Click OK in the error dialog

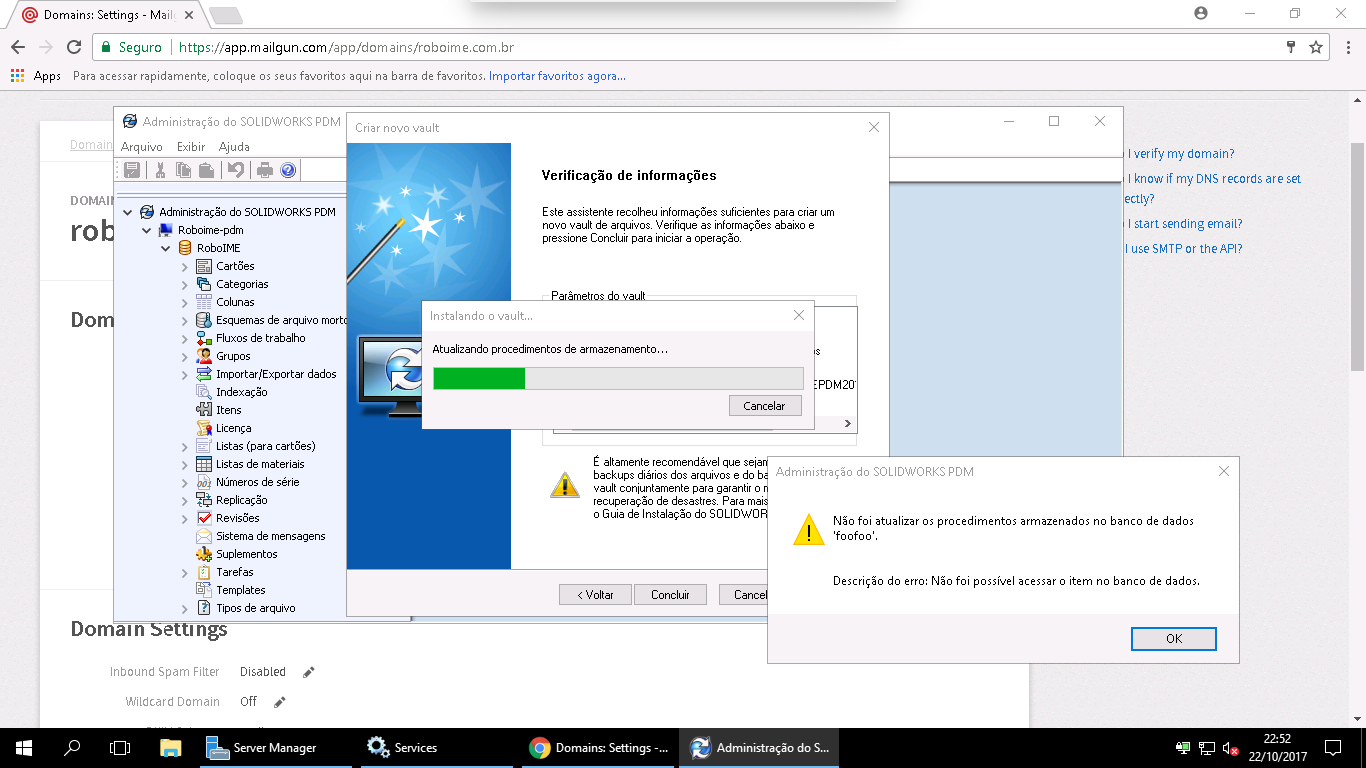coord(1174,639)
